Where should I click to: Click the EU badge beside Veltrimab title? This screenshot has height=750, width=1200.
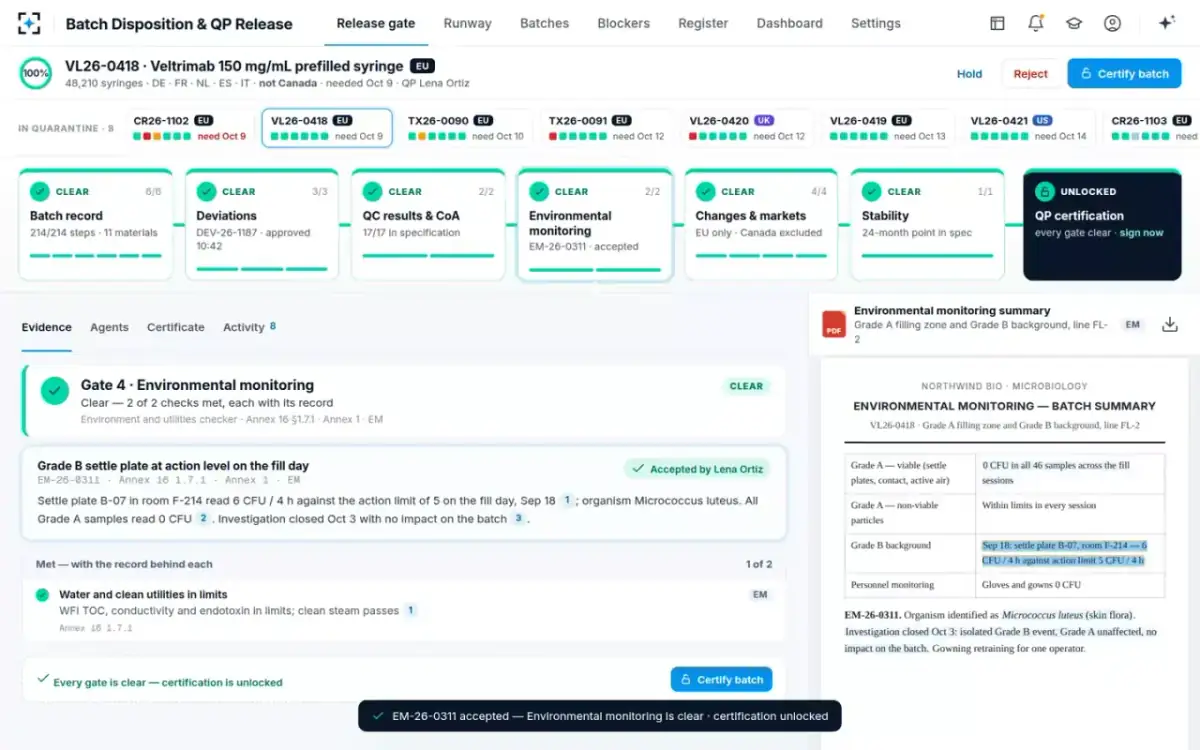[422, 66]
